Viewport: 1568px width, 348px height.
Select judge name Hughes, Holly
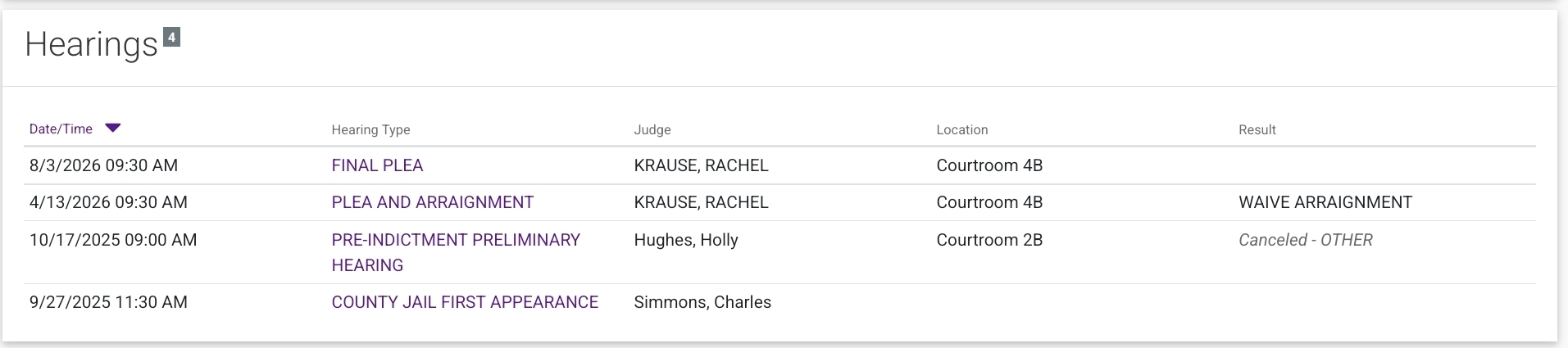tap(685, 240)
